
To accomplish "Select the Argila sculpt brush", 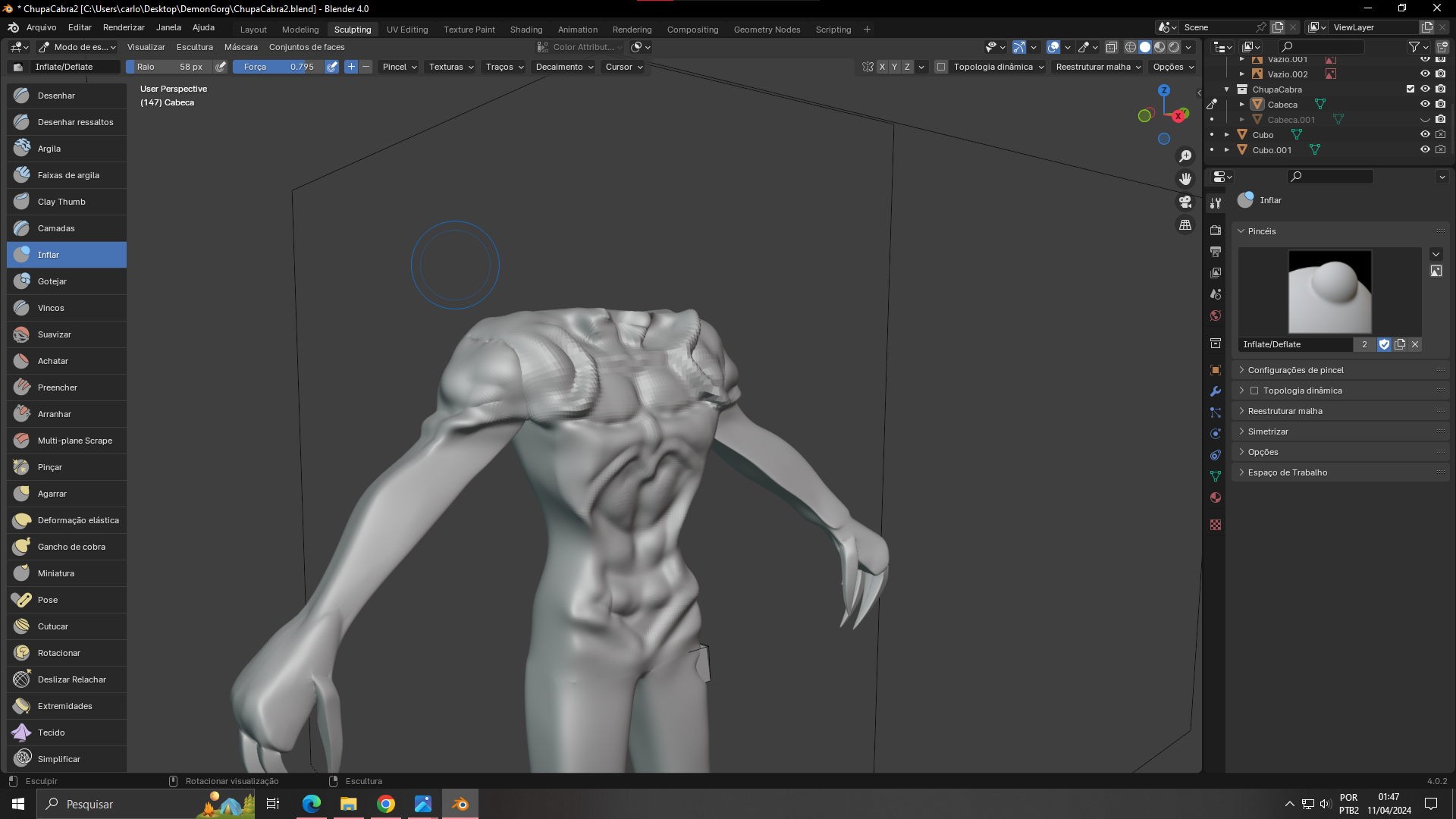I will click(x=49, y=149).
